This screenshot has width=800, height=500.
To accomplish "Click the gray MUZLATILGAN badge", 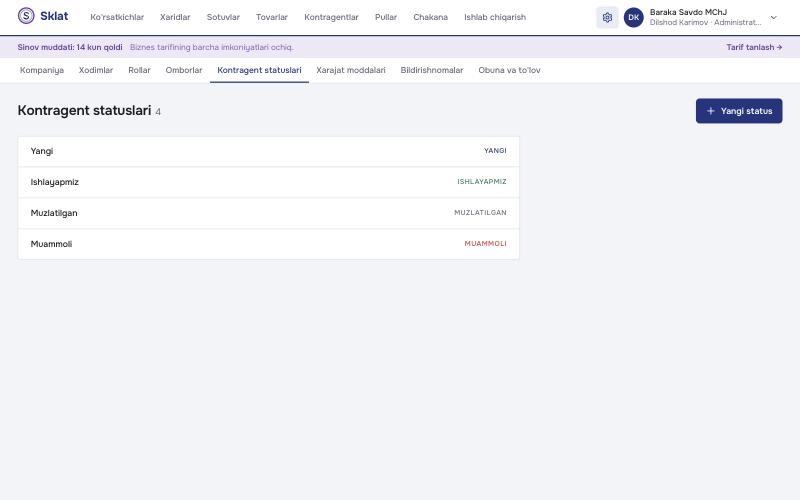I will 480,213.
